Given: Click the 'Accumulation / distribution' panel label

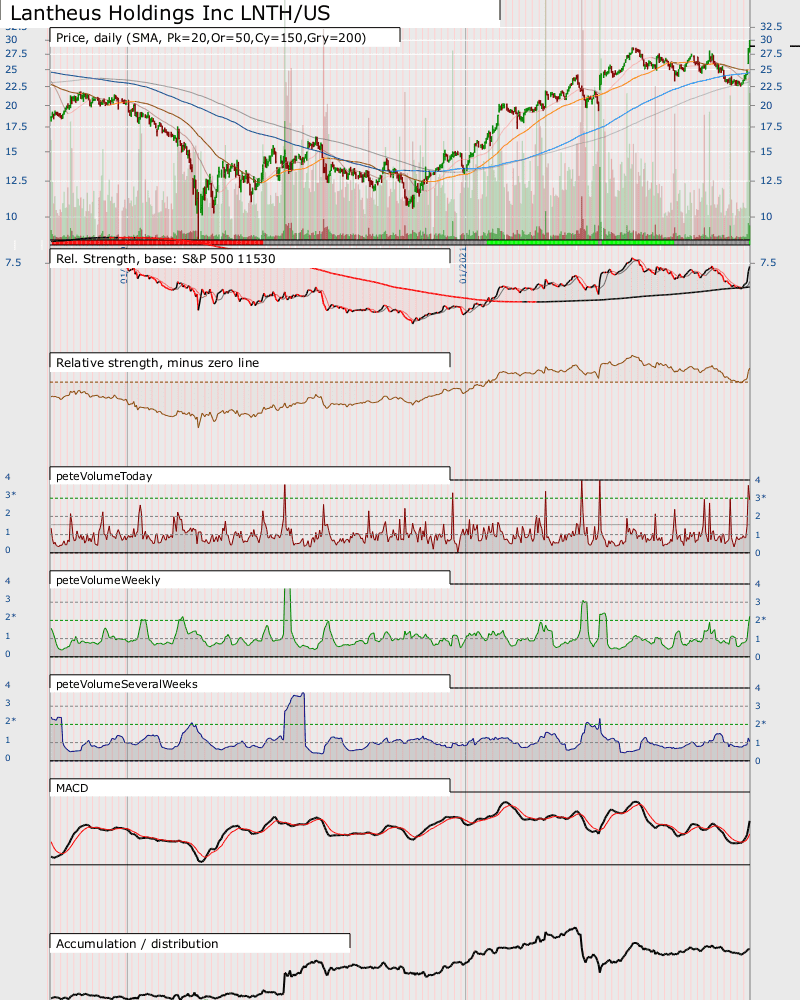Looking at the screenshot, I should 137,944.
